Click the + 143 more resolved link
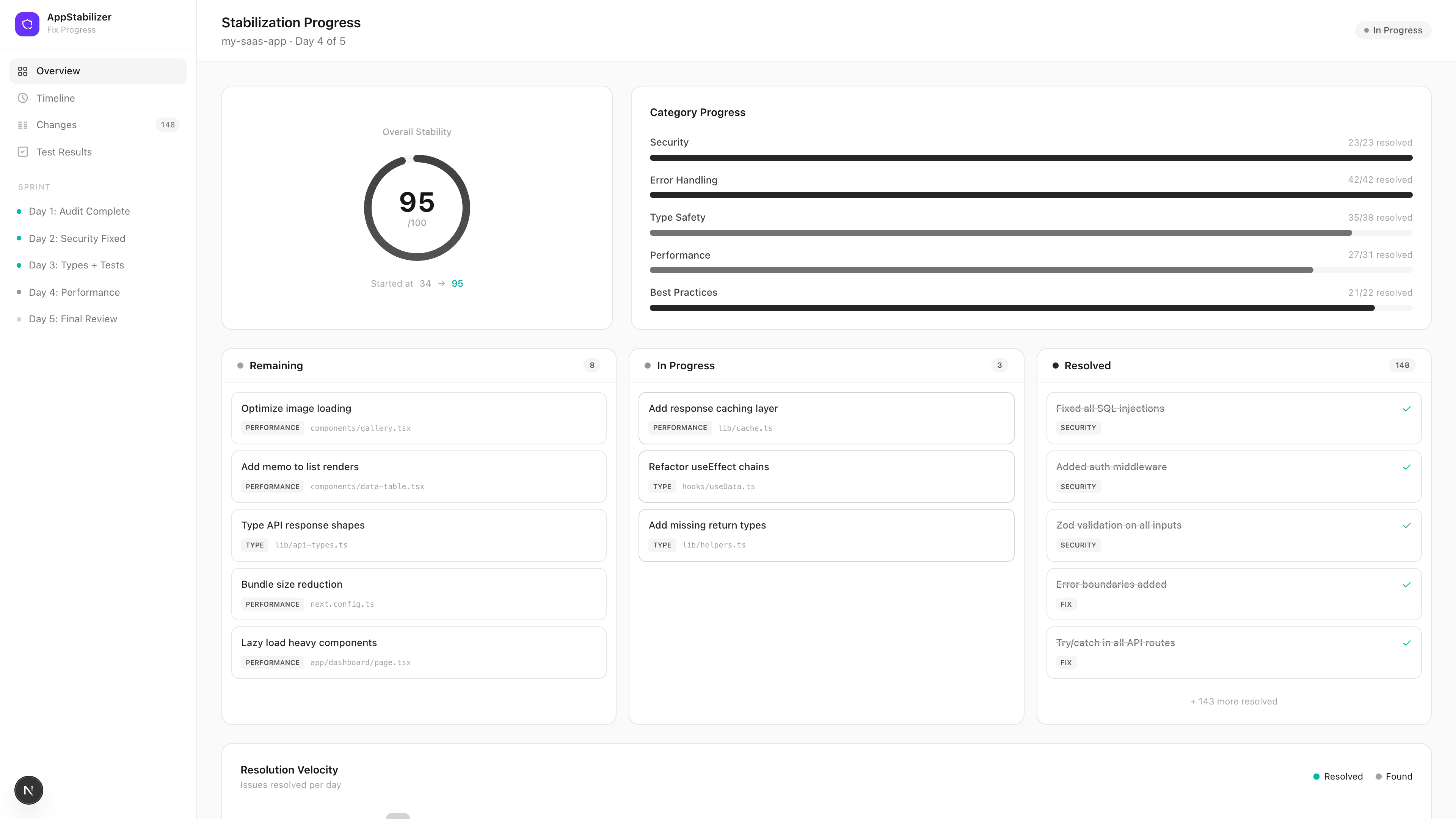The height and width of the screenshot is (819, 1456). click(x=1234, y=701)
